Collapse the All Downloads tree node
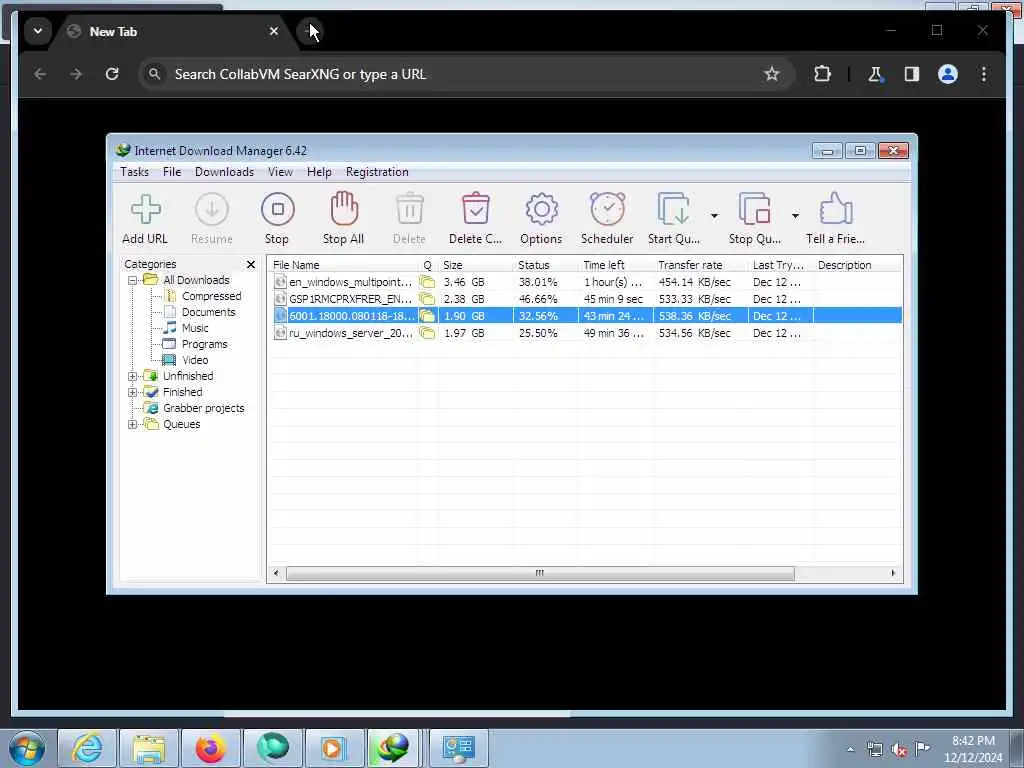 click(133, 280)
